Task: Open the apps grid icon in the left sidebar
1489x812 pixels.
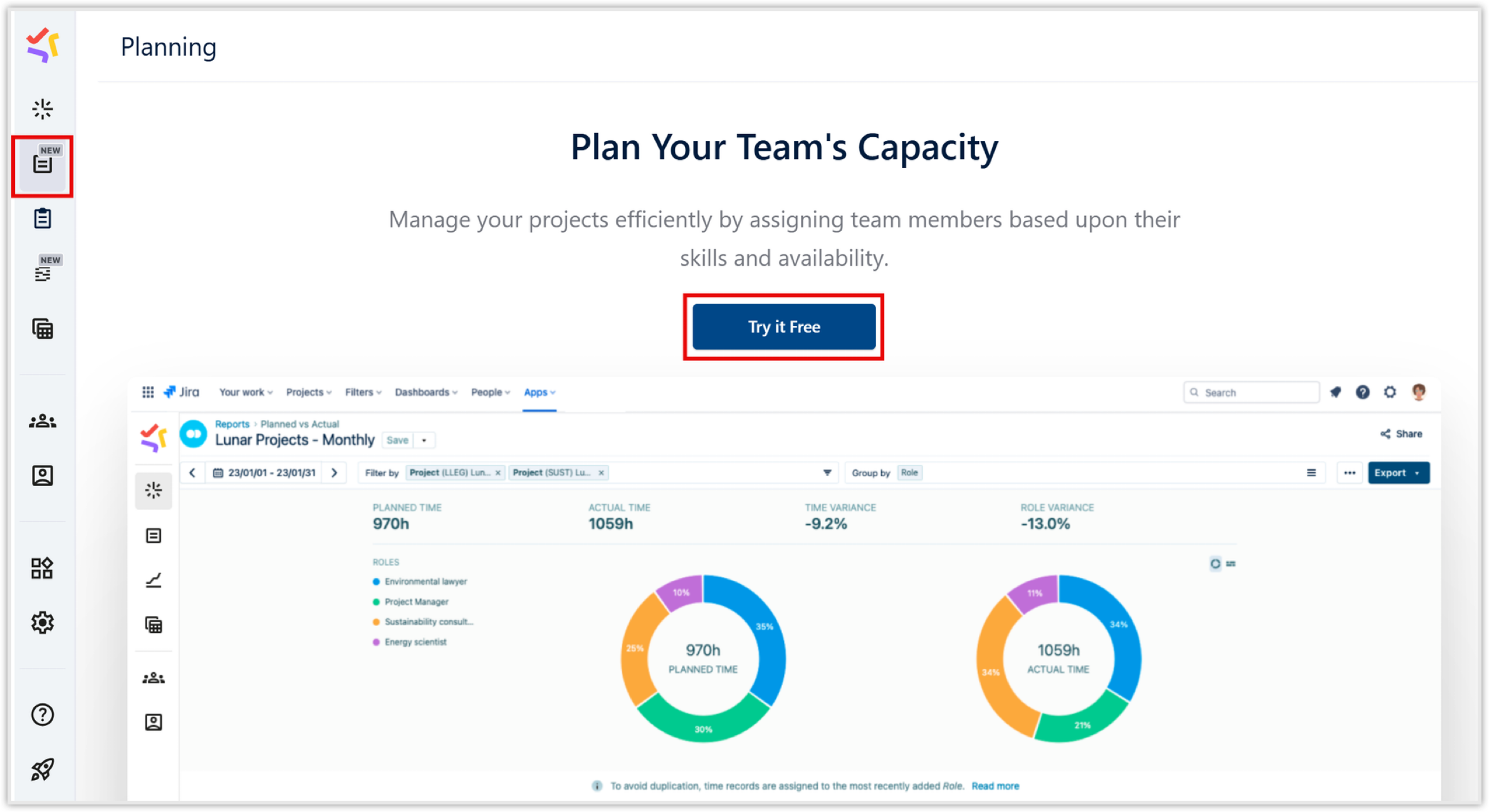Action: click(x=43, y=568)
